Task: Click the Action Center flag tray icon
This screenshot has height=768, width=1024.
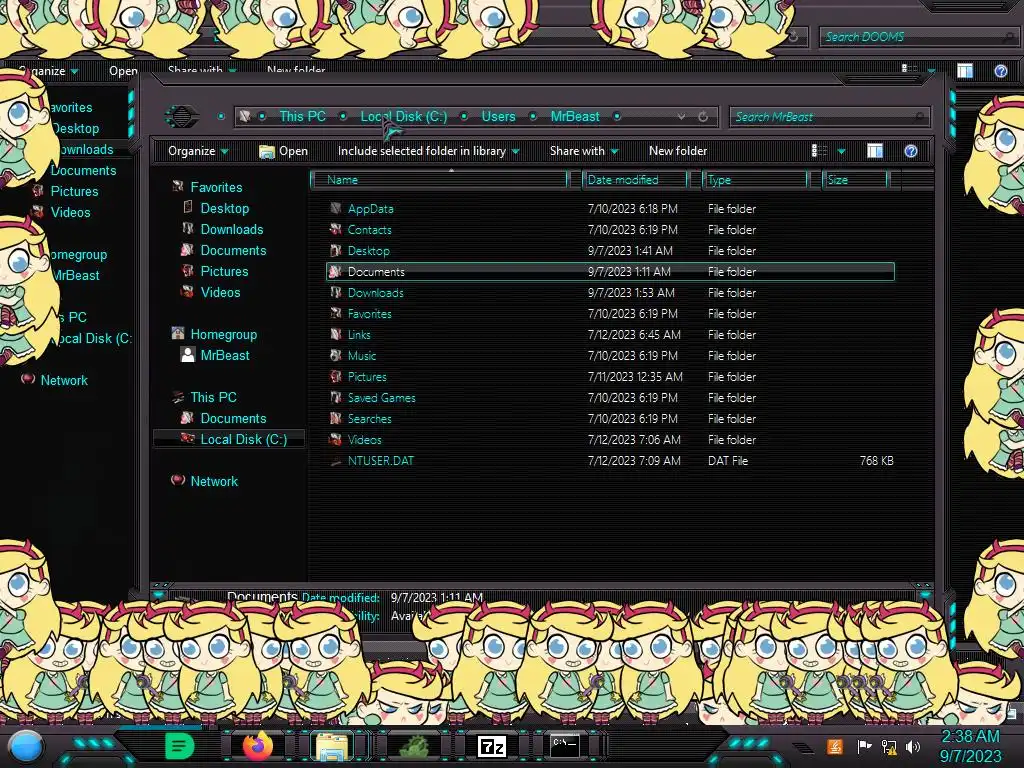Action: (864, 746)
